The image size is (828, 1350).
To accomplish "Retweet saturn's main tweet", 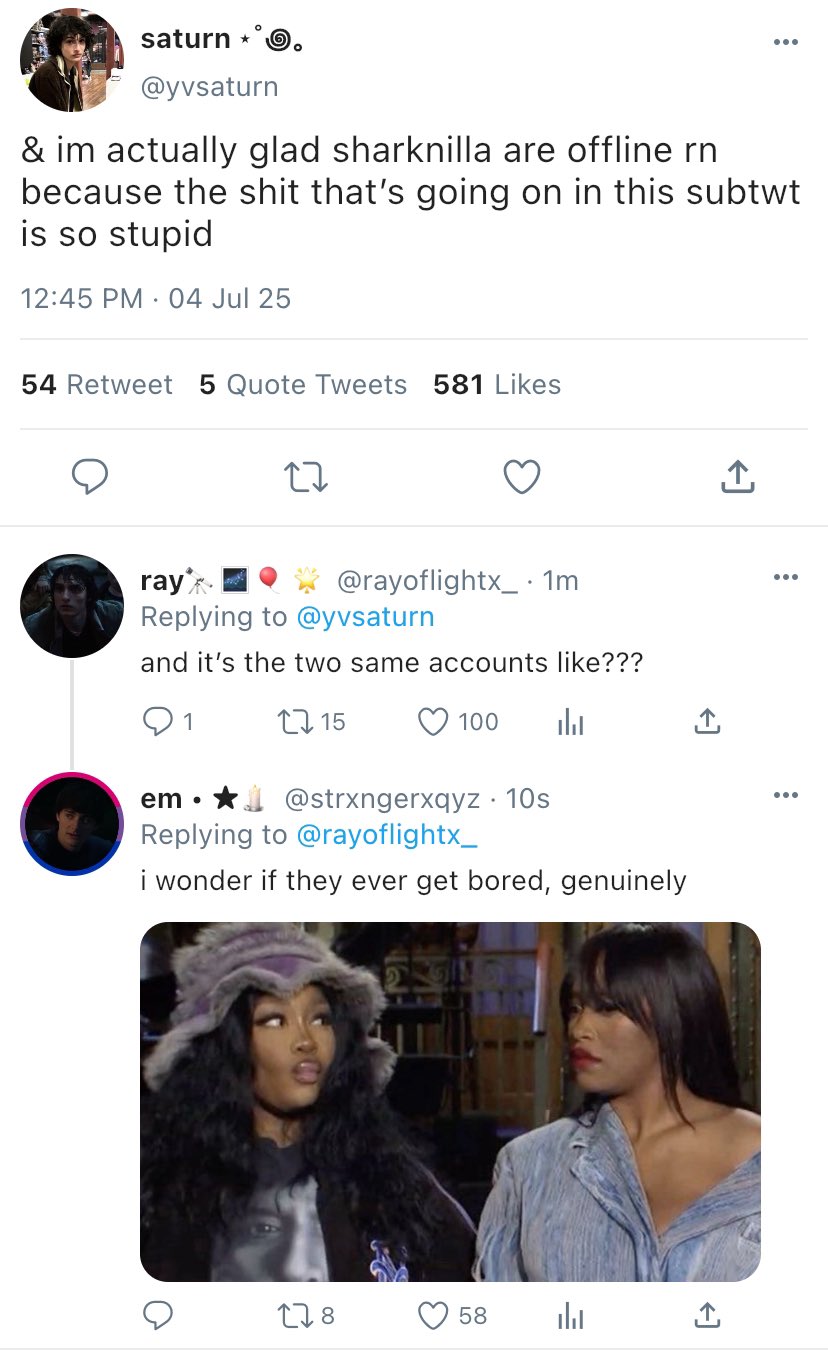I will (306, 478).
